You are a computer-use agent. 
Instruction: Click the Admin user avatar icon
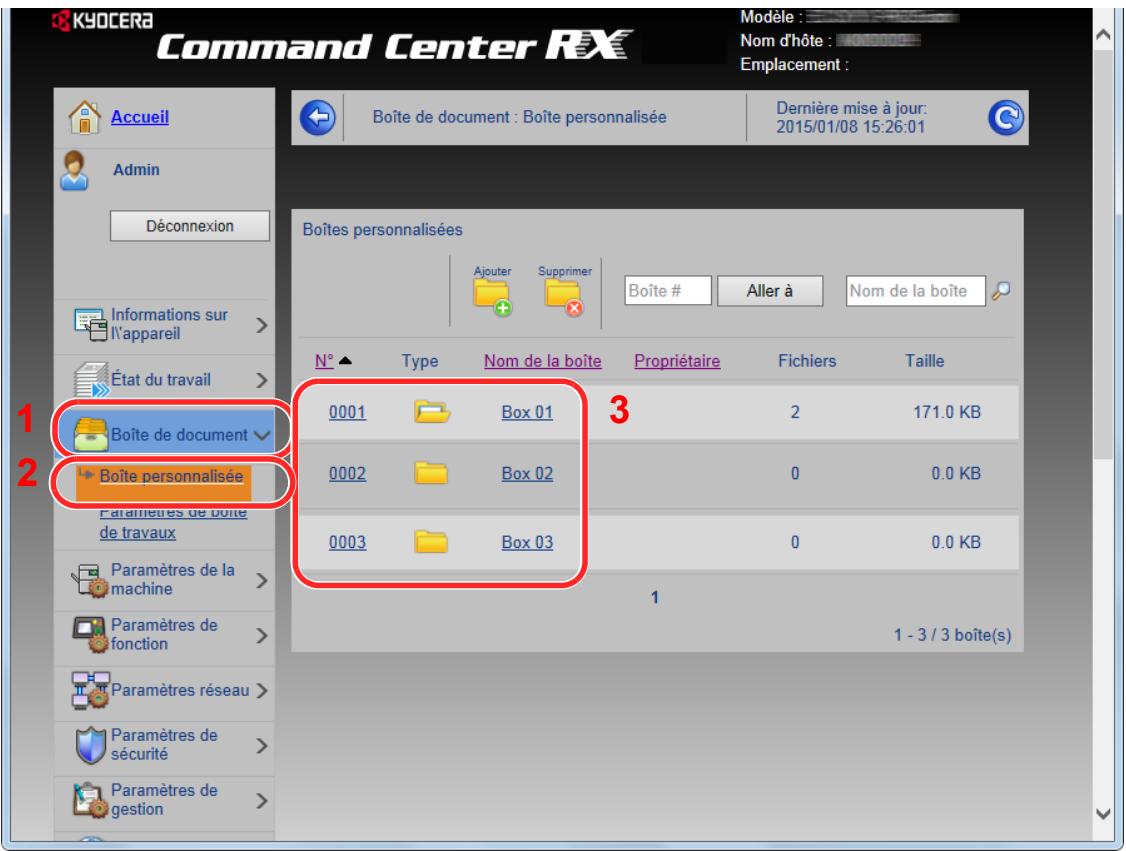[x=75, y=171]
